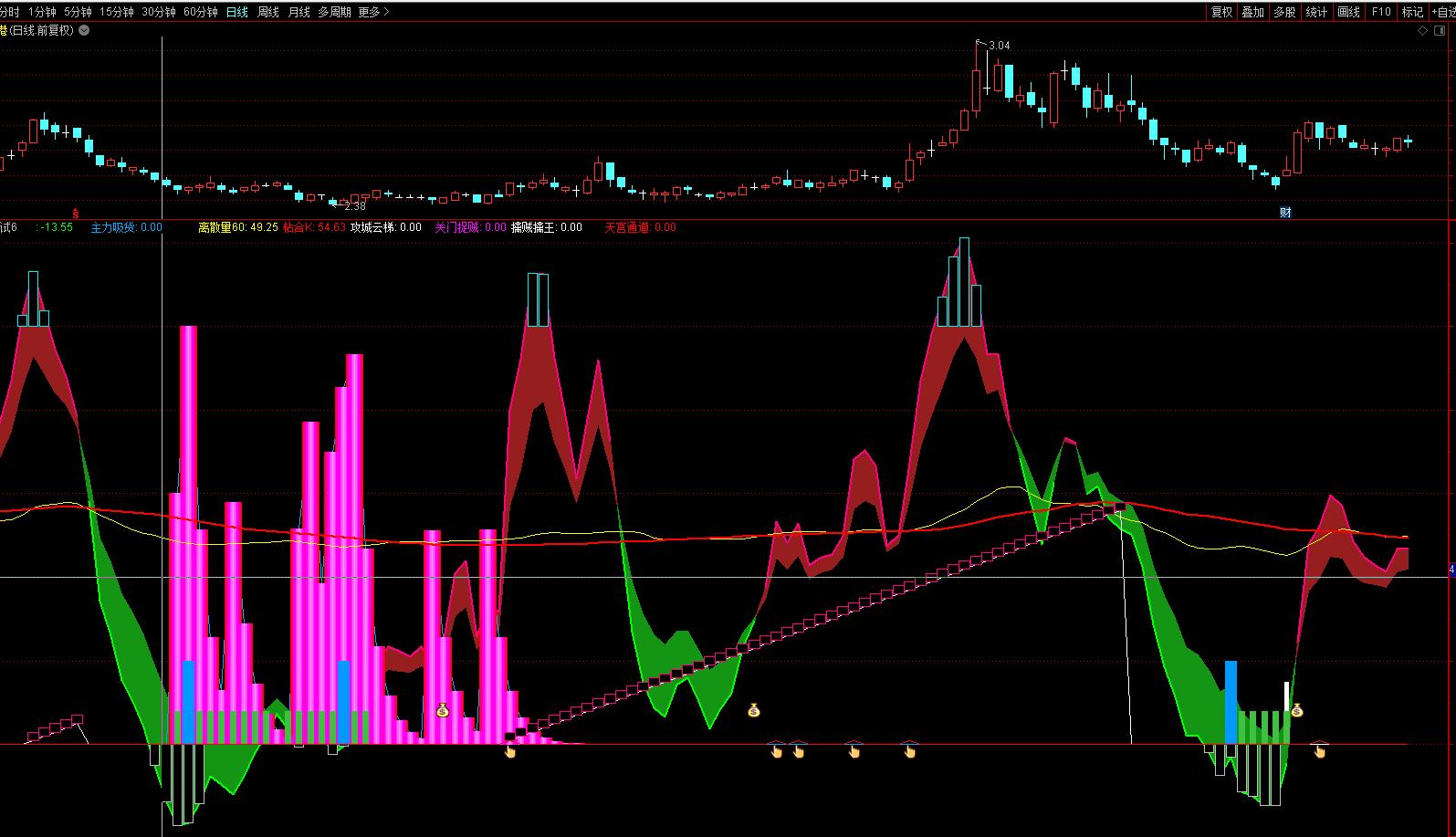The image size is (1456, 837).
Task: Add stock via +自选 button
Action: pos(1443,12)
